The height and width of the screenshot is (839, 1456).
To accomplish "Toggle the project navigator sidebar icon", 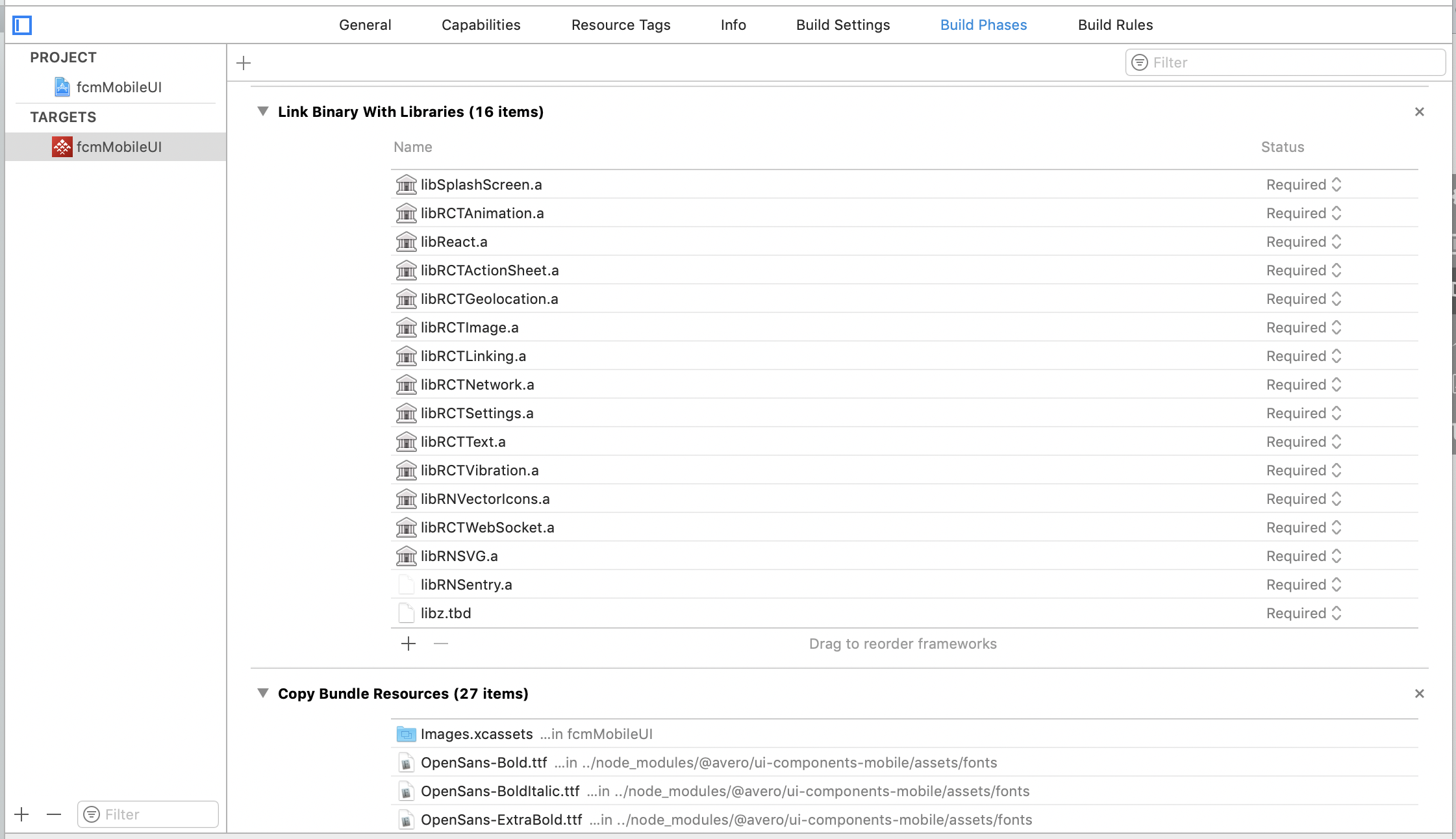I will click(22, 25).
